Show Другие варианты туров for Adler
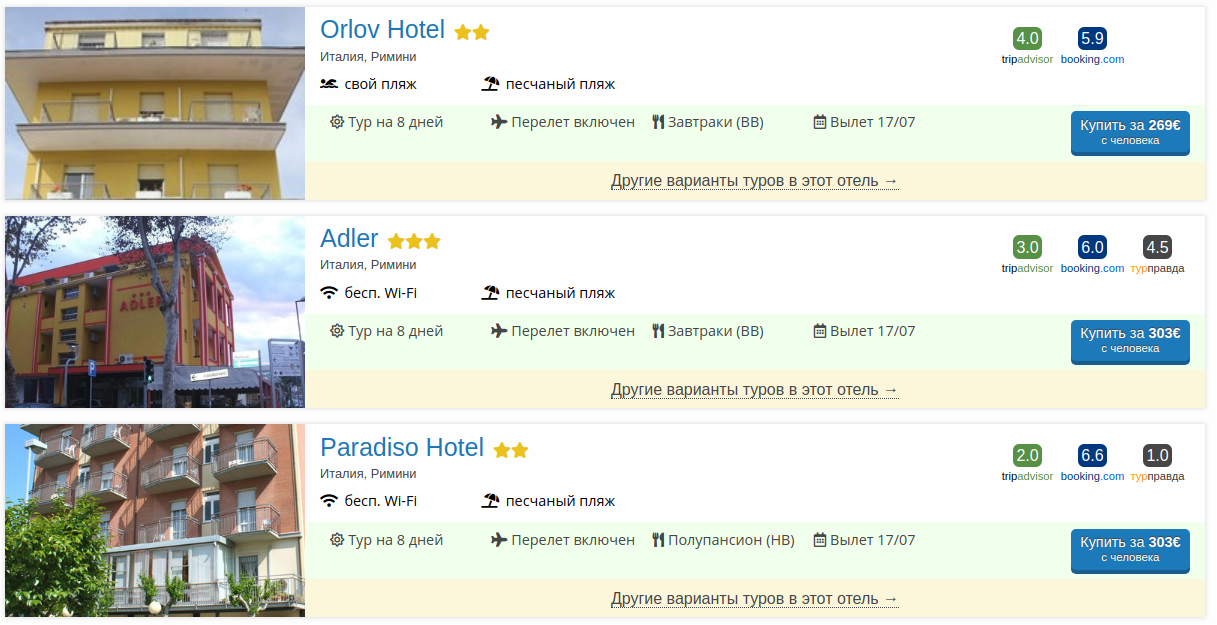This screenshot has height=625, width=1217. tap(754, 390)
